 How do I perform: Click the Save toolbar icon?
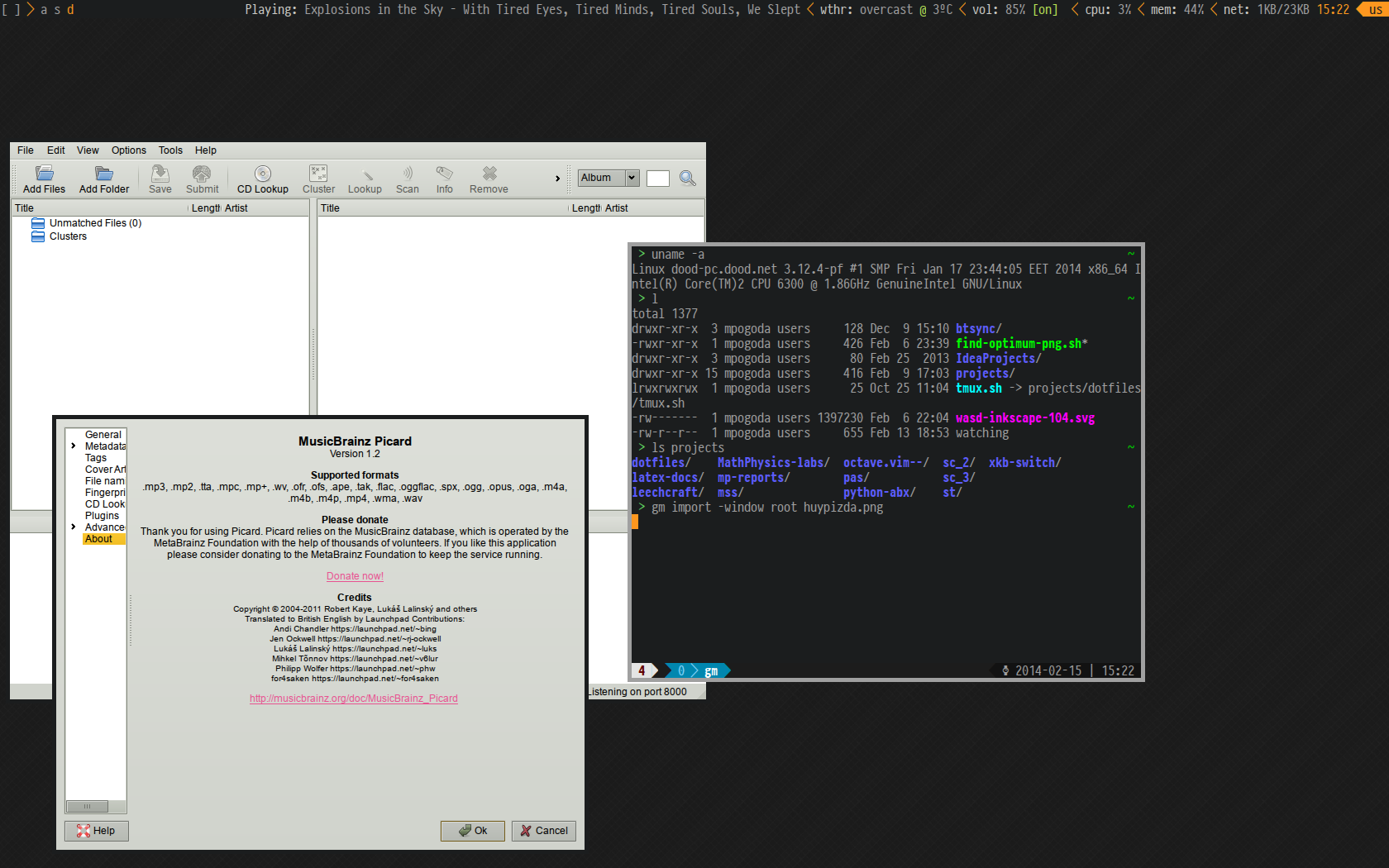pyautogui.click(x=160, y=174)
